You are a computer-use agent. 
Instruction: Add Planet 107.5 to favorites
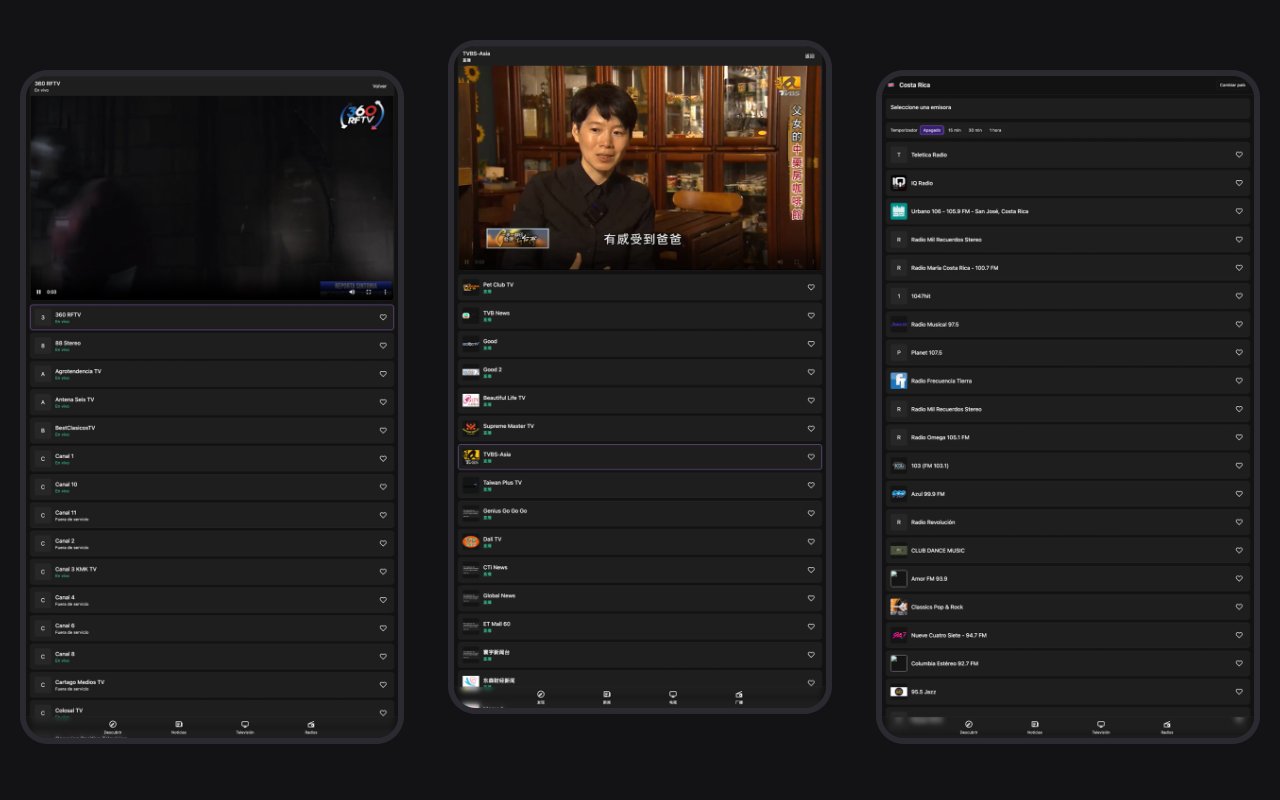1239,353
